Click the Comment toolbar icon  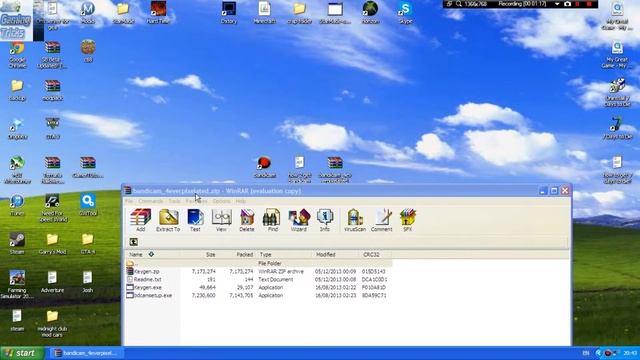click(x=382, y=220)
